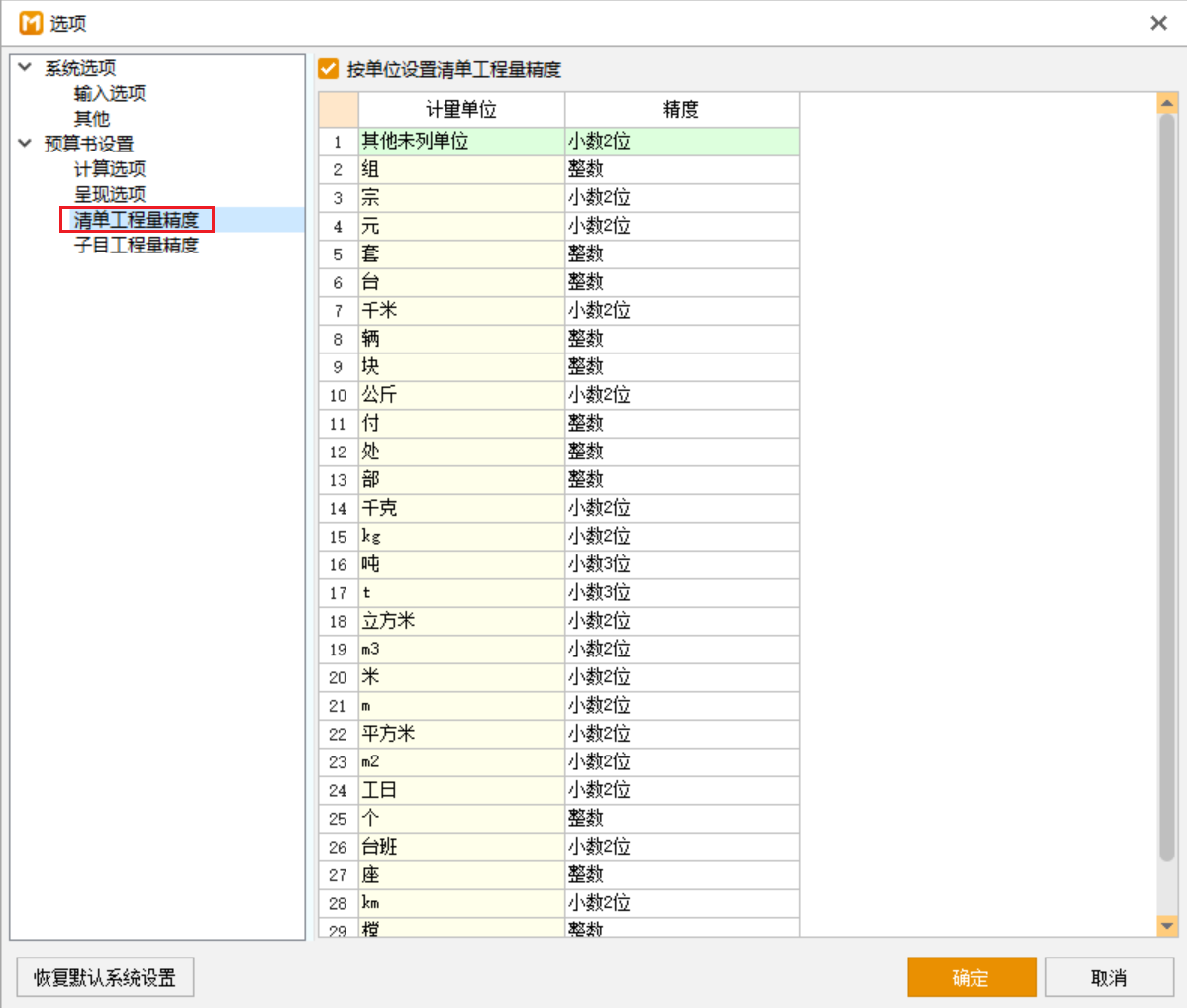This screenshot has width=1187, height=1008.
Task: Select 输入选项 in the tree
Action: pos(110,93)
